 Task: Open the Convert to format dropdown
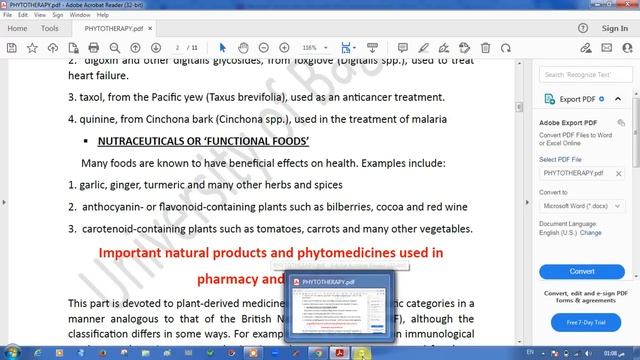[582, 206]
